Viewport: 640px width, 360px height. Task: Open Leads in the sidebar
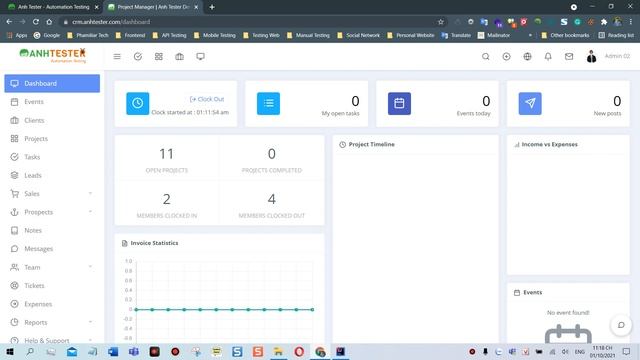pos(52,175)
